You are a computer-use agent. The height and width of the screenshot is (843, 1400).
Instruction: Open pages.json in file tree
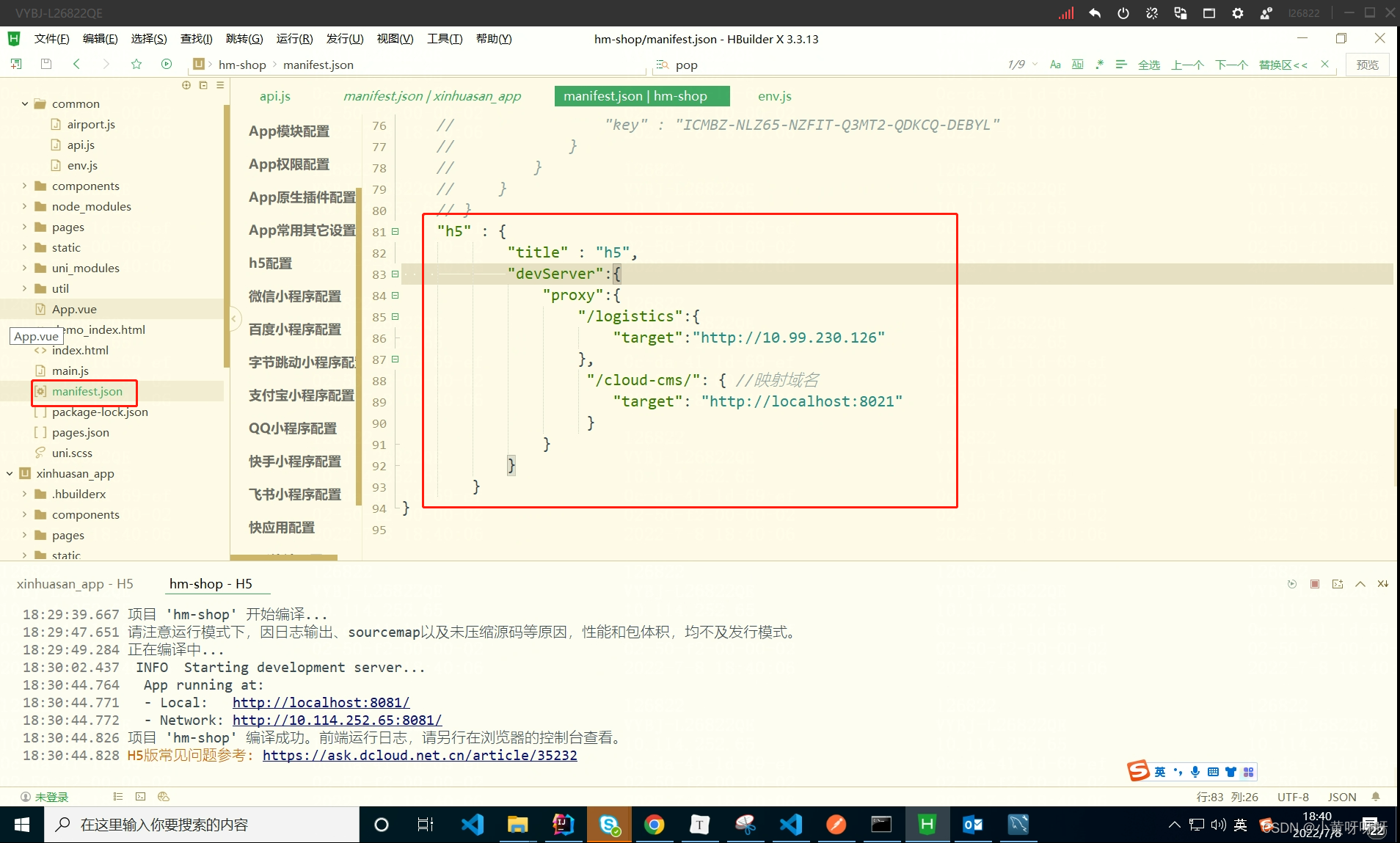pos(81,432)
